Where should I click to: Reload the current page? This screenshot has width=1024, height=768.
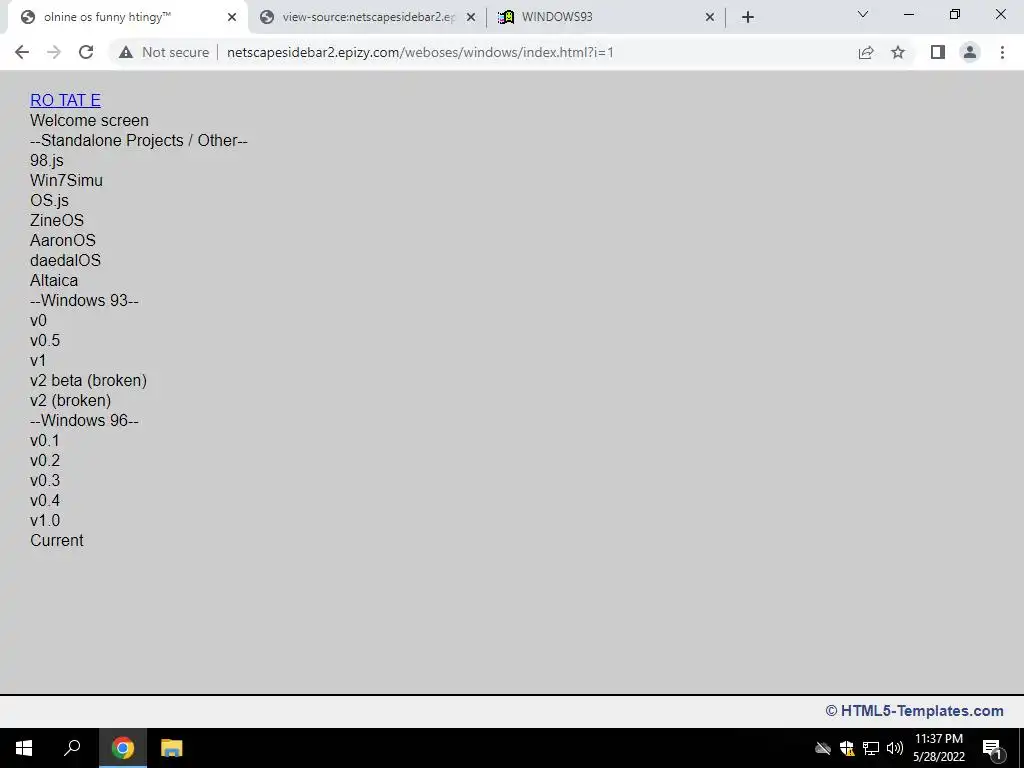tap(86, 52)
